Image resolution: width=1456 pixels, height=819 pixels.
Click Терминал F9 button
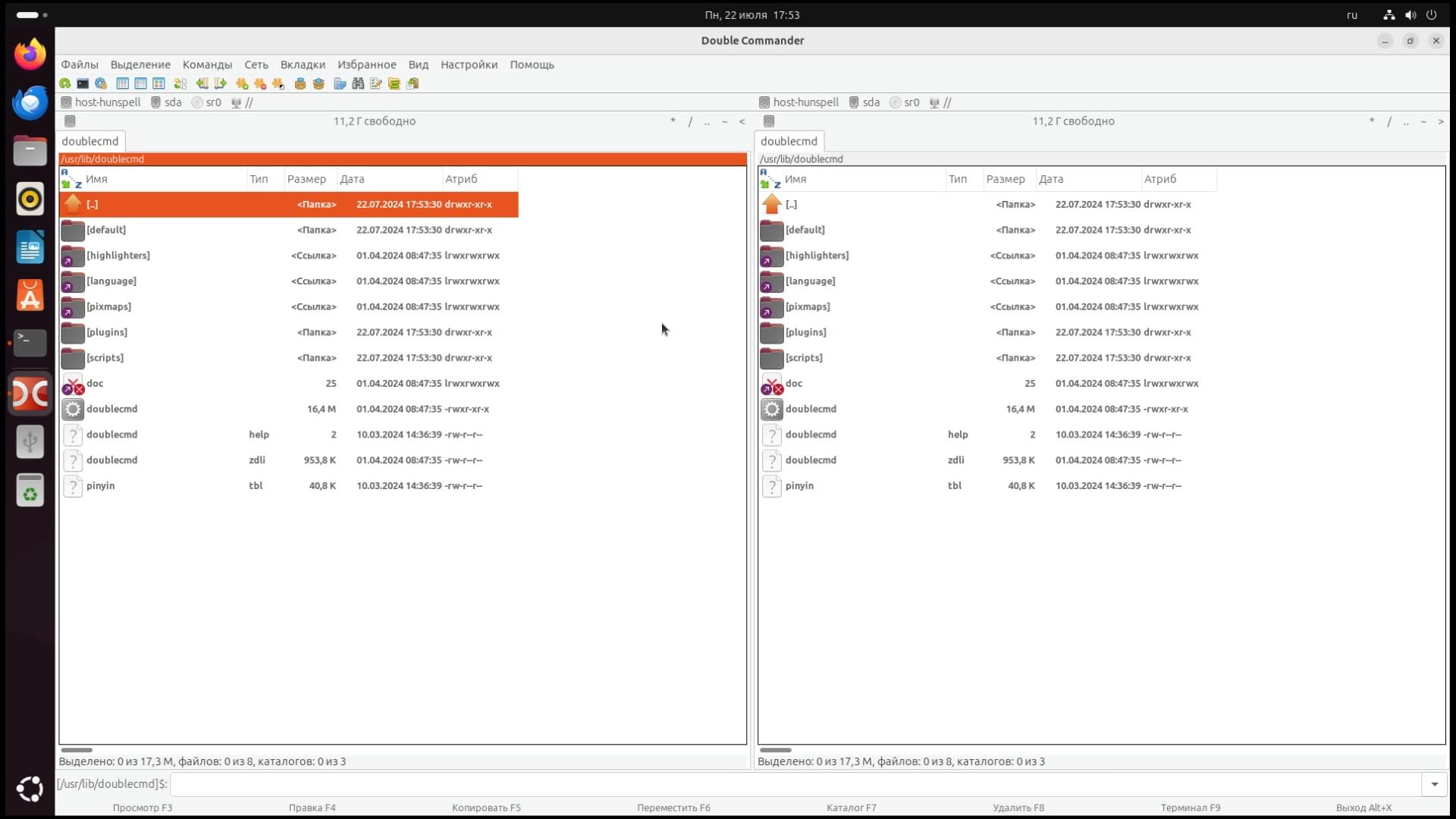[1190, 808]
